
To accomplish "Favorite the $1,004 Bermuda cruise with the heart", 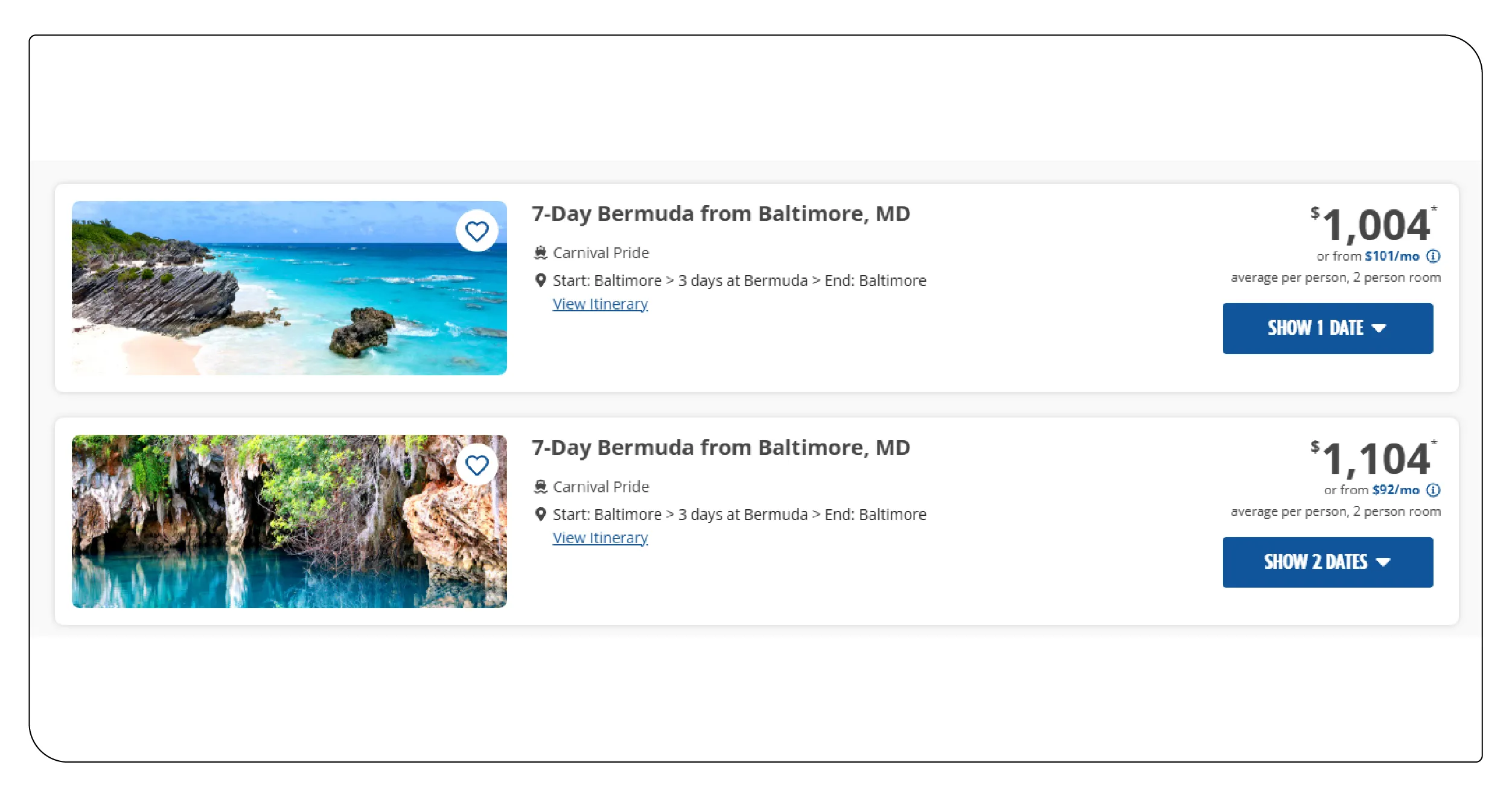I will coord(477,231).
